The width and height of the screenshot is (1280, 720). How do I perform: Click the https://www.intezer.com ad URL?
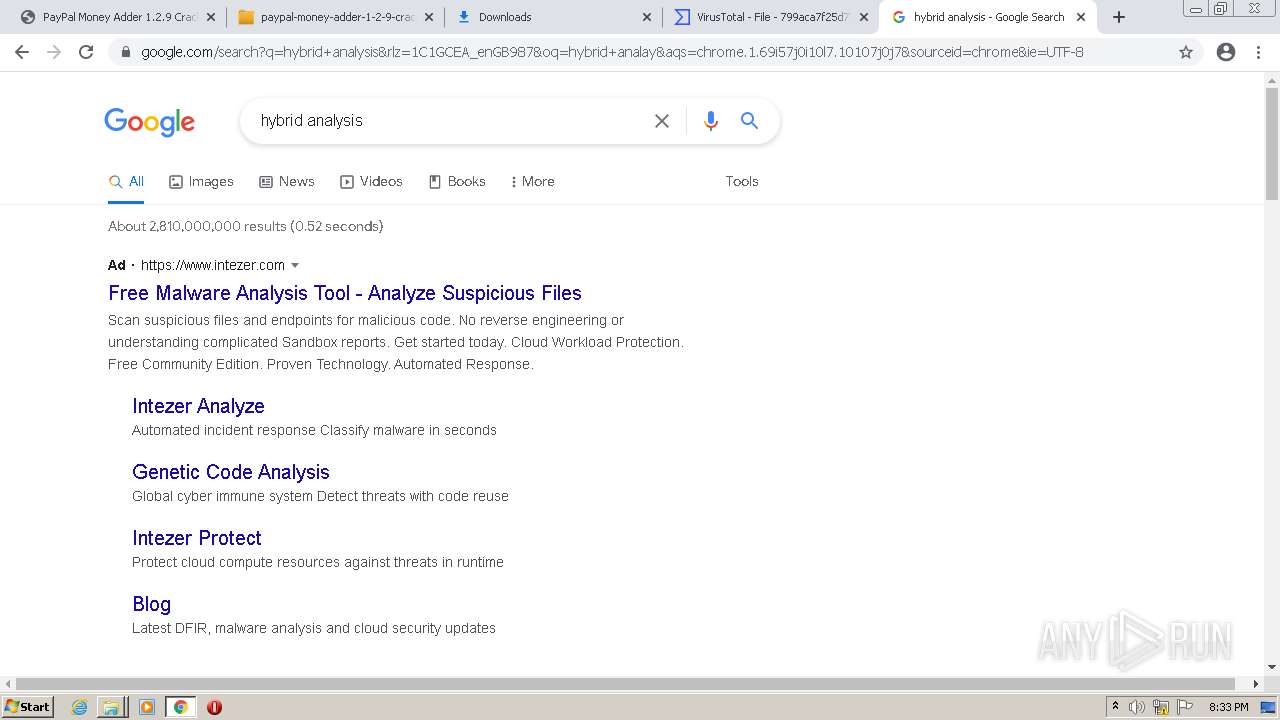click(213, 265)
